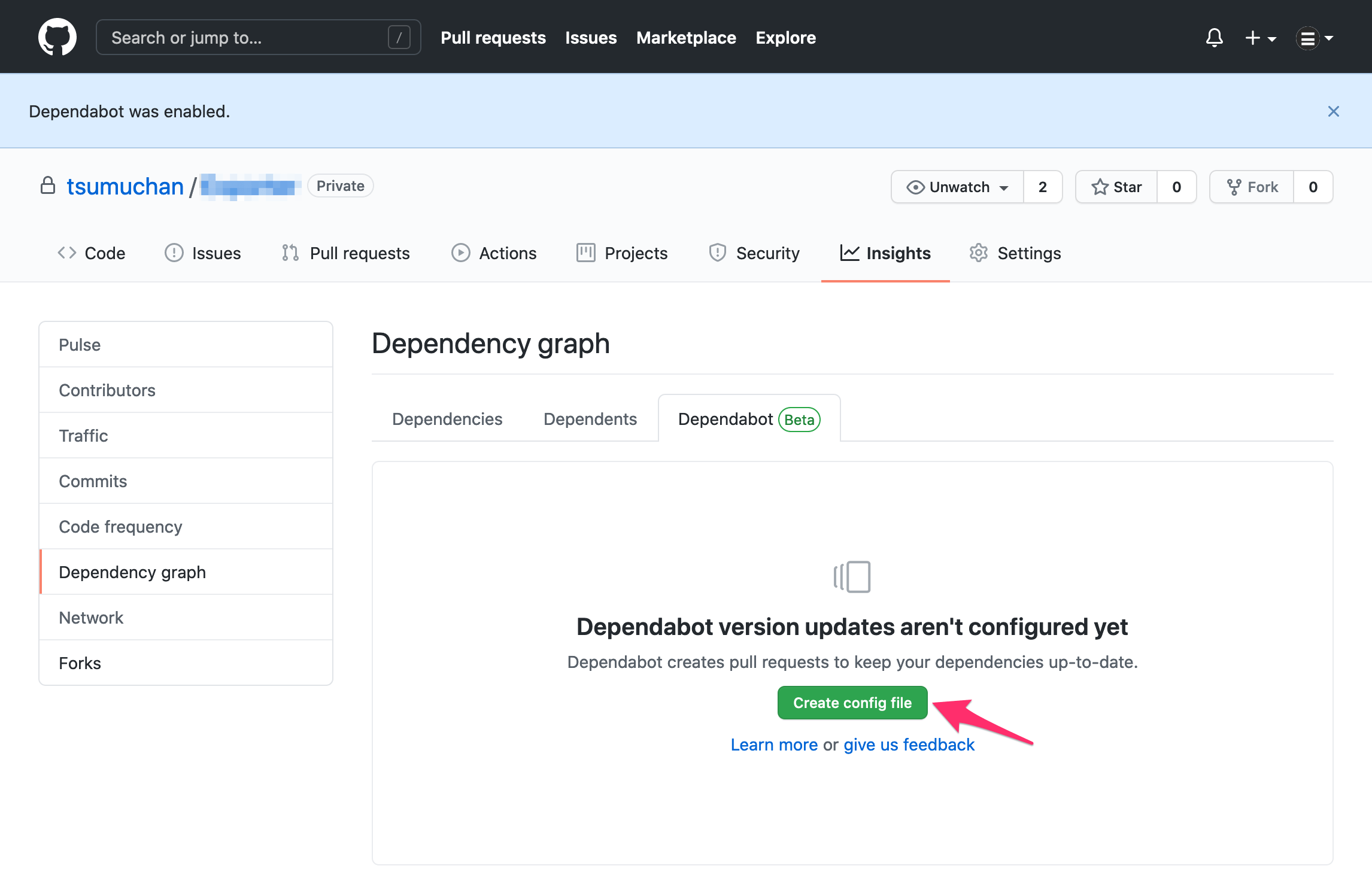Open Pull requests in top navigation
Viewport: 1372px width, 875px height.
click(493, 38)
